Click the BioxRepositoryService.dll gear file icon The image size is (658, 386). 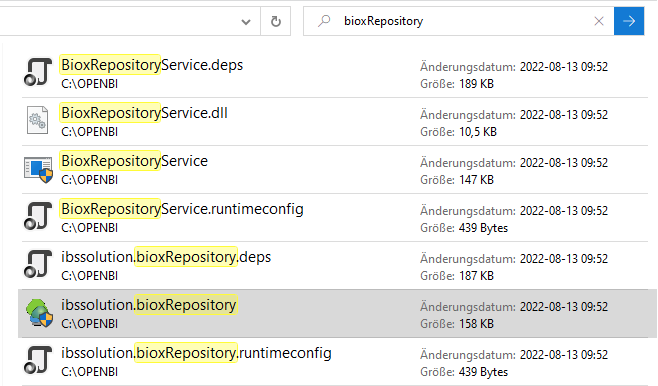pyautogui.click(x=38, y=120)
